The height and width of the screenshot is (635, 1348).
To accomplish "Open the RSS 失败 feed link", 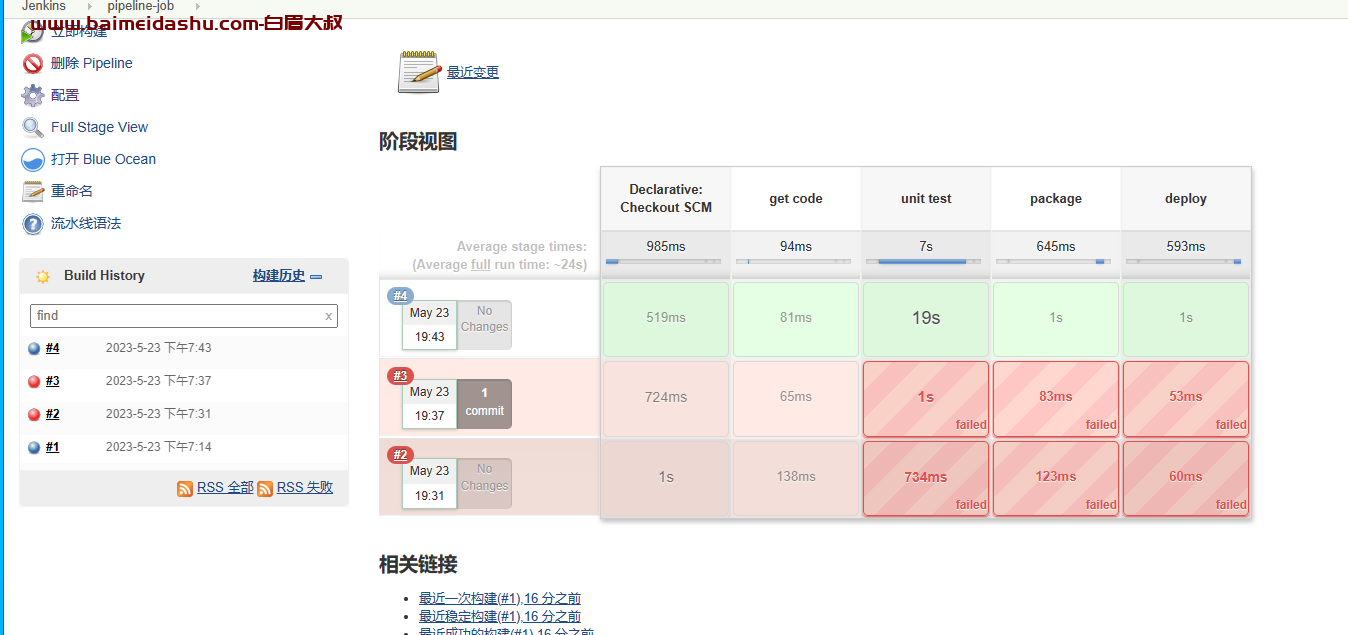I will [305, 488].
